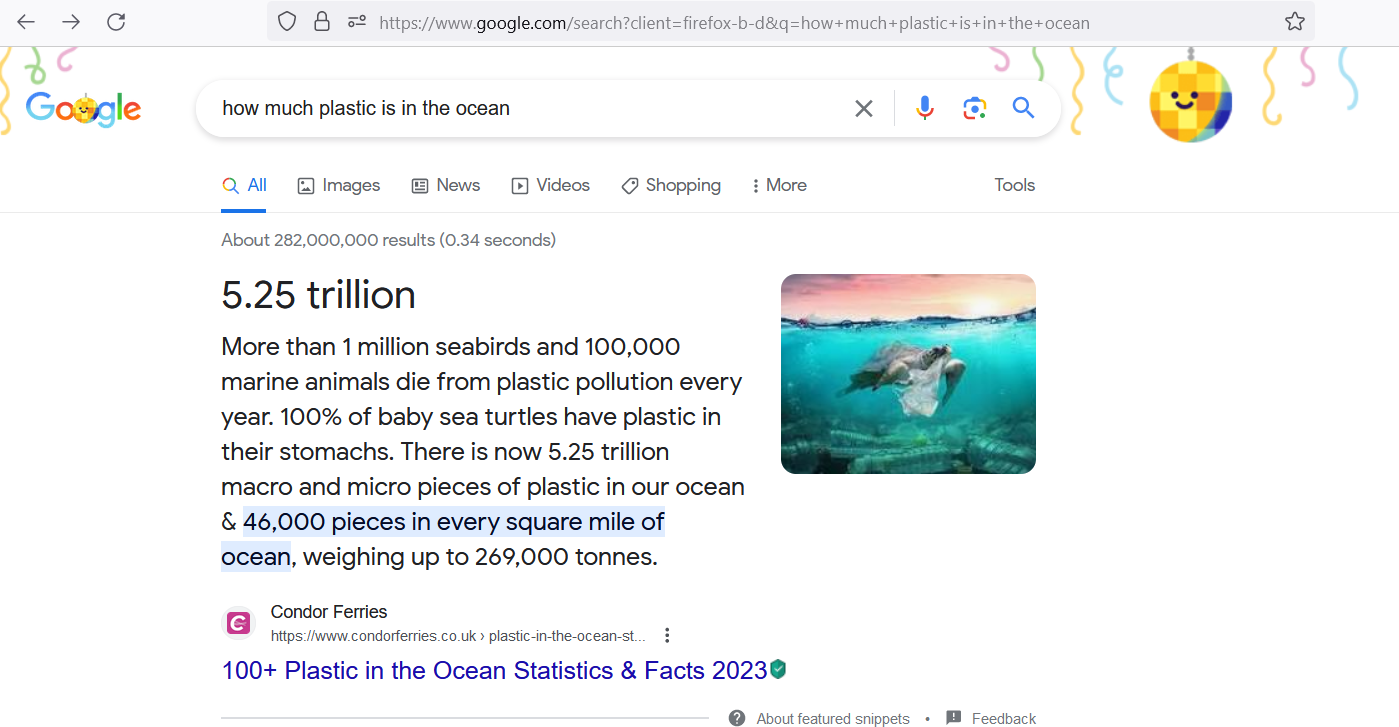Open the Videos results tab

click(x=551, y=185)
